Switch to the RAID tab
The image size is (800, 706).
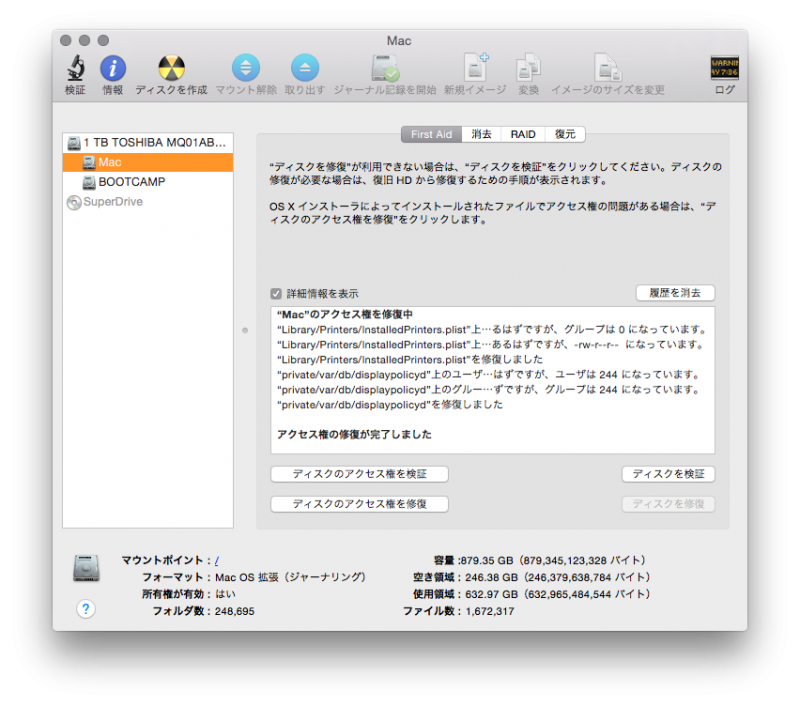[x=523, y=134]
